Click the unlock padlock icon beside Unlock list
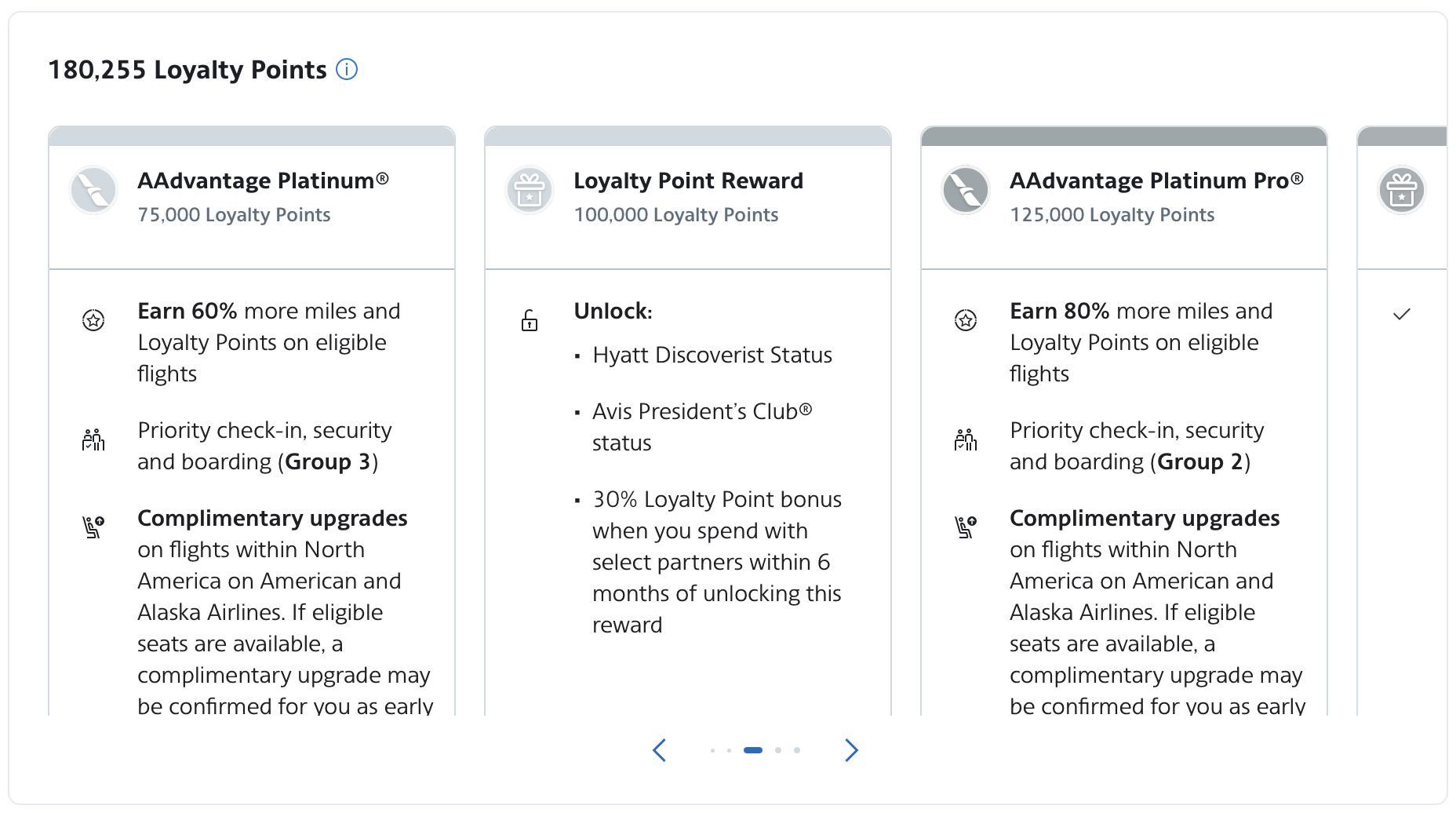Screen dimensions: 1456x813 pyautogui.click(x=530, y=320)
